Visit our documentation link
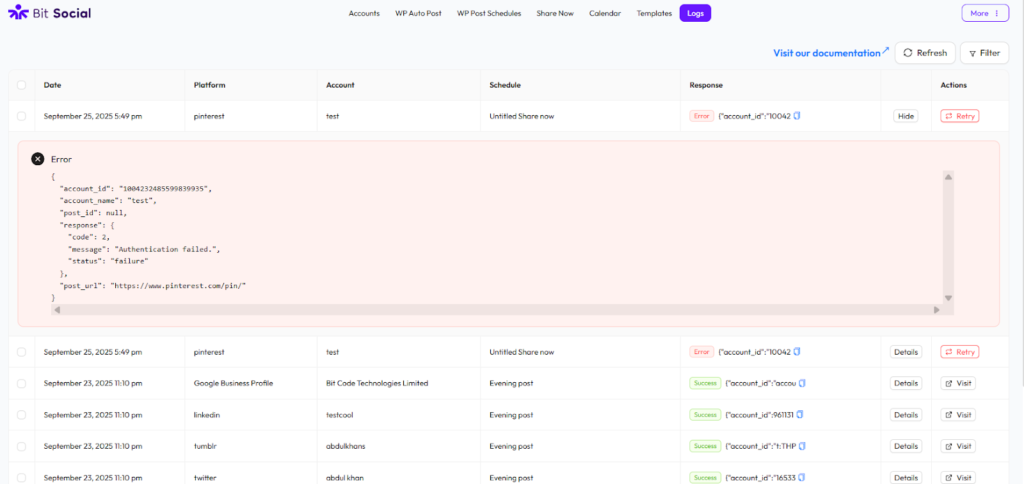This screenshot has height=484, width=1024. (826, 53)
